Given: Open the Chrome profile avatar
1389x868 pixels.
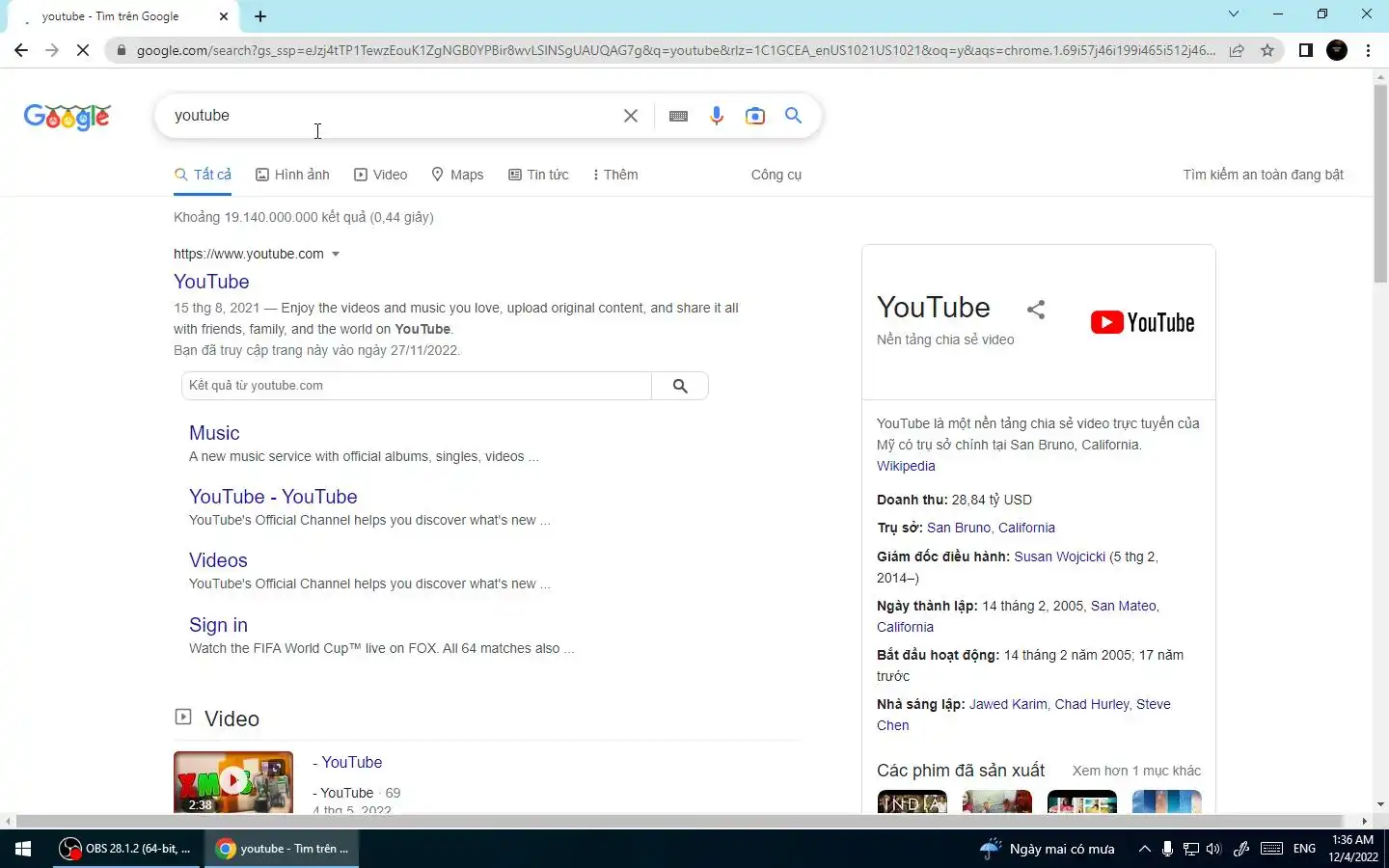Looking at the screenshot, I should coord(1337,50).
